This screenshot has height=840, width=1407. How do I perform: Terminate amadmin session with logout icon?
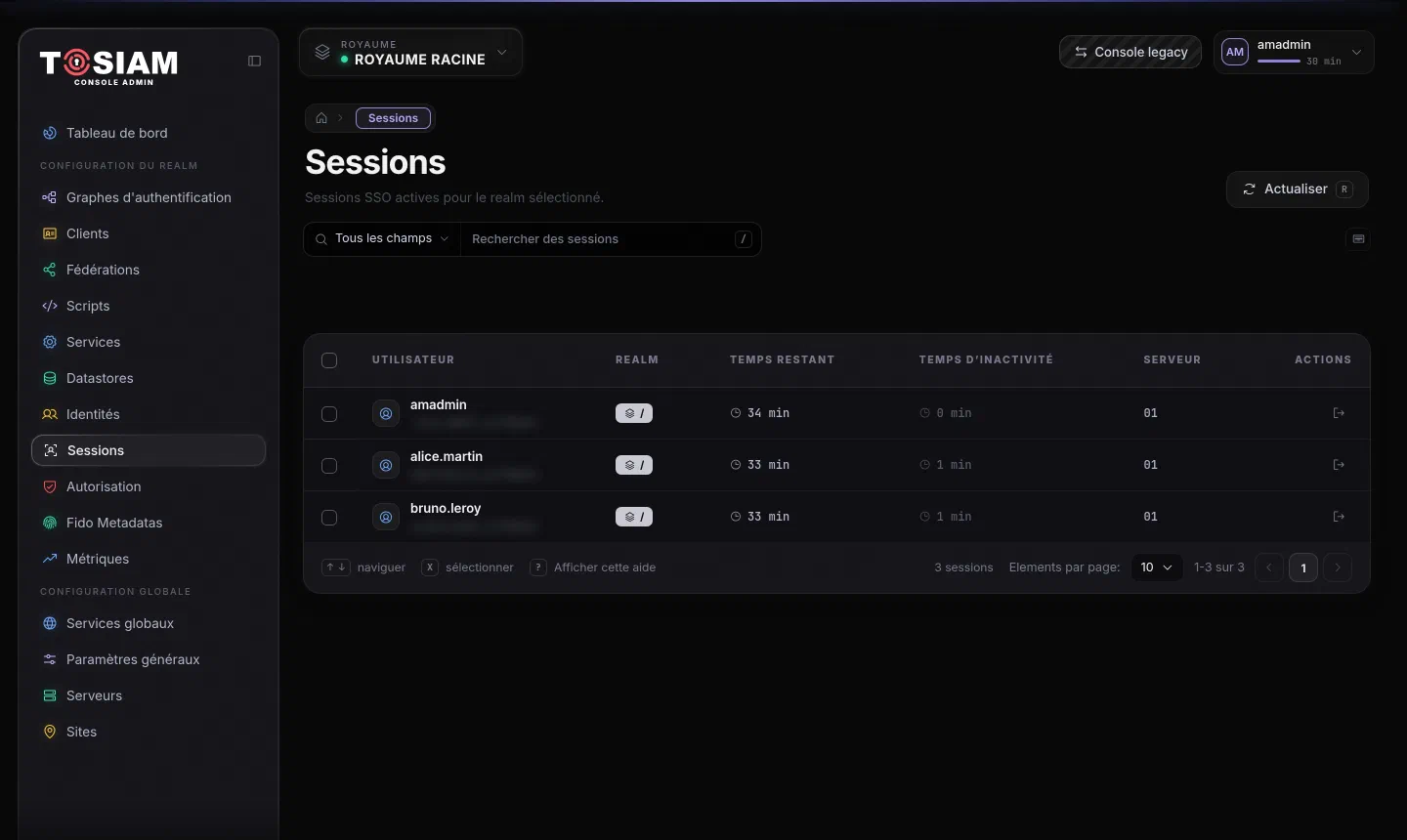(1339, 413)
